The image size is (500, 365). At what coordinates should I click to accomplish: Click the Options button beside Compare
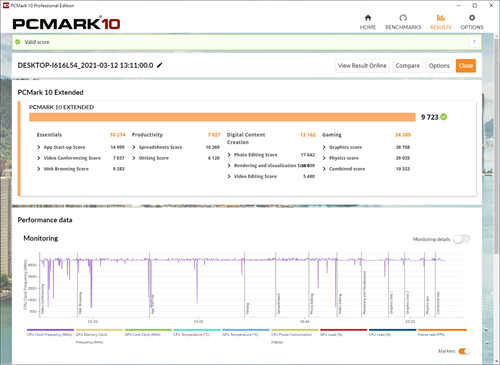coord(439,66)
